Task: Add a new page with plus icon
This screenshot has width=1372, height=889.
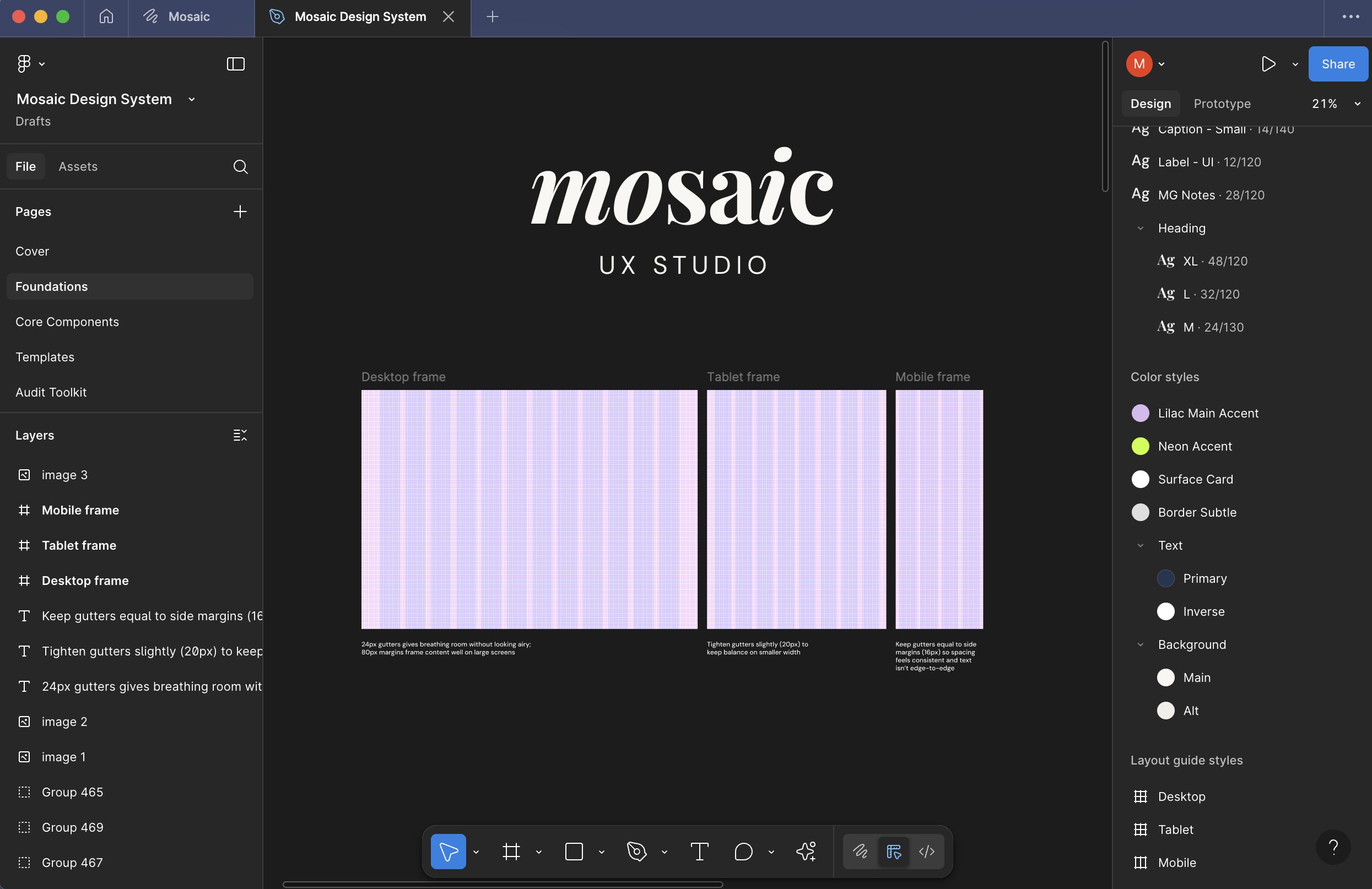Action: (240, 212)
